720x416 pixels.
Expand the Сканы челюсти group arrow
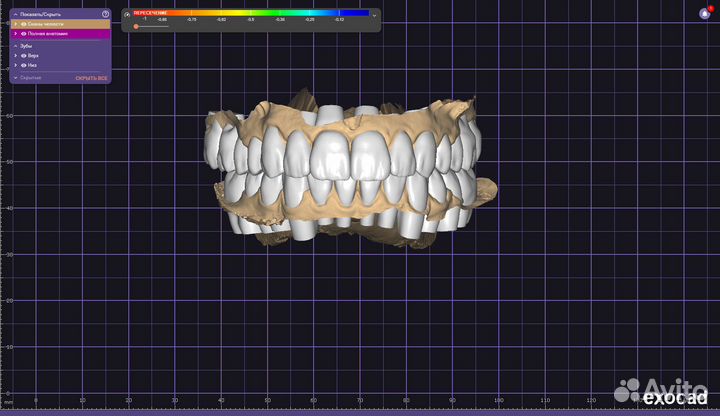[15, 23]
